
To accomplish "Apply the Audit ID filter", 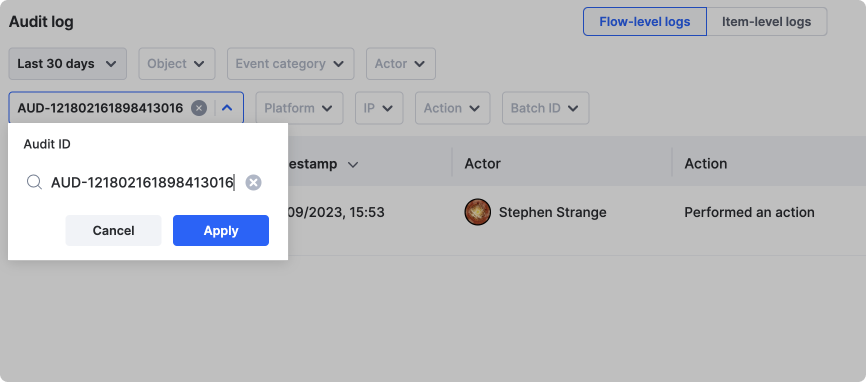I will [x=221, y=230].
